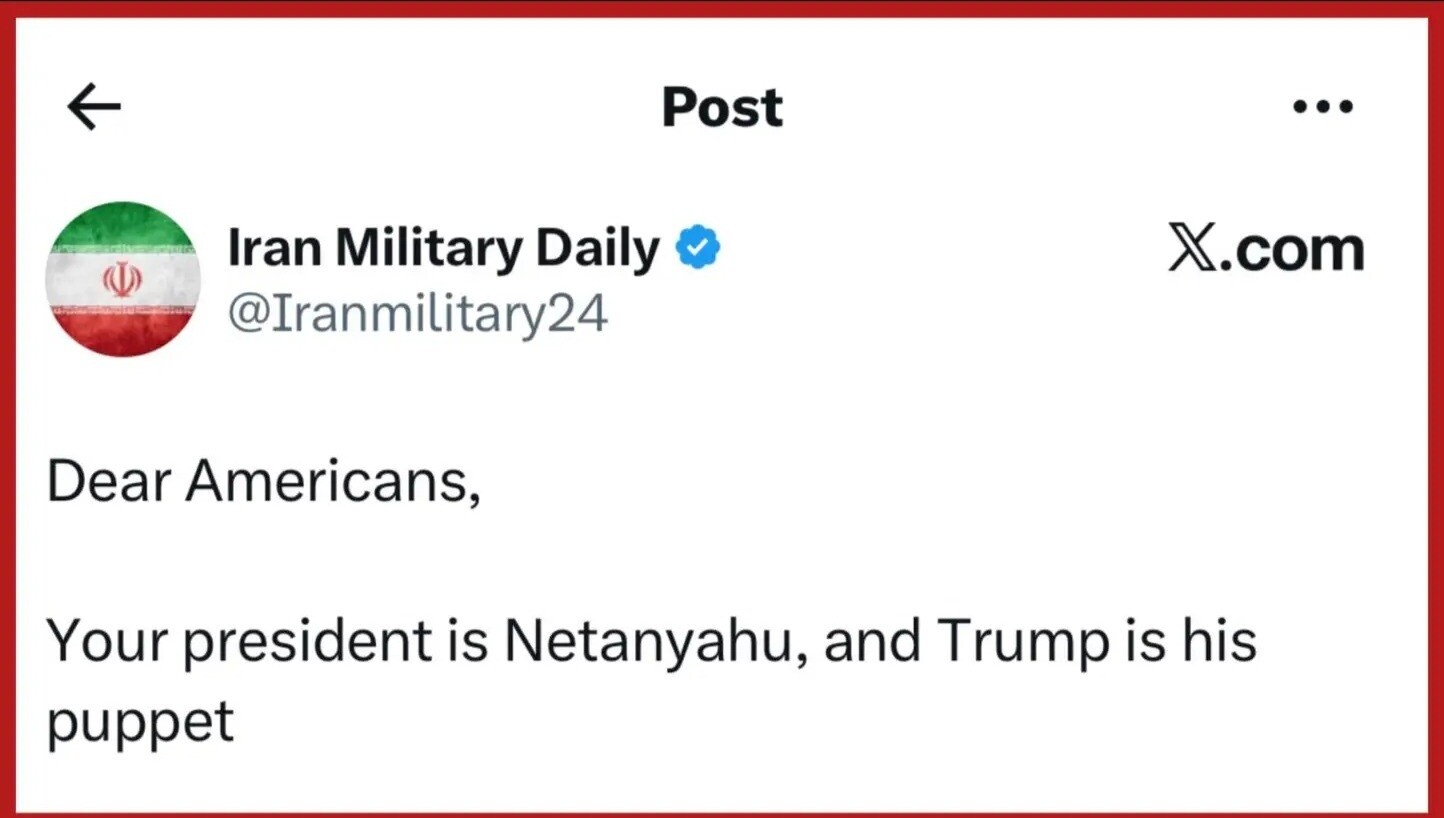Viewport: 1444px width, 818px height.
Task: Click the ".com" text of the watermark
Action: point(1296,249)
